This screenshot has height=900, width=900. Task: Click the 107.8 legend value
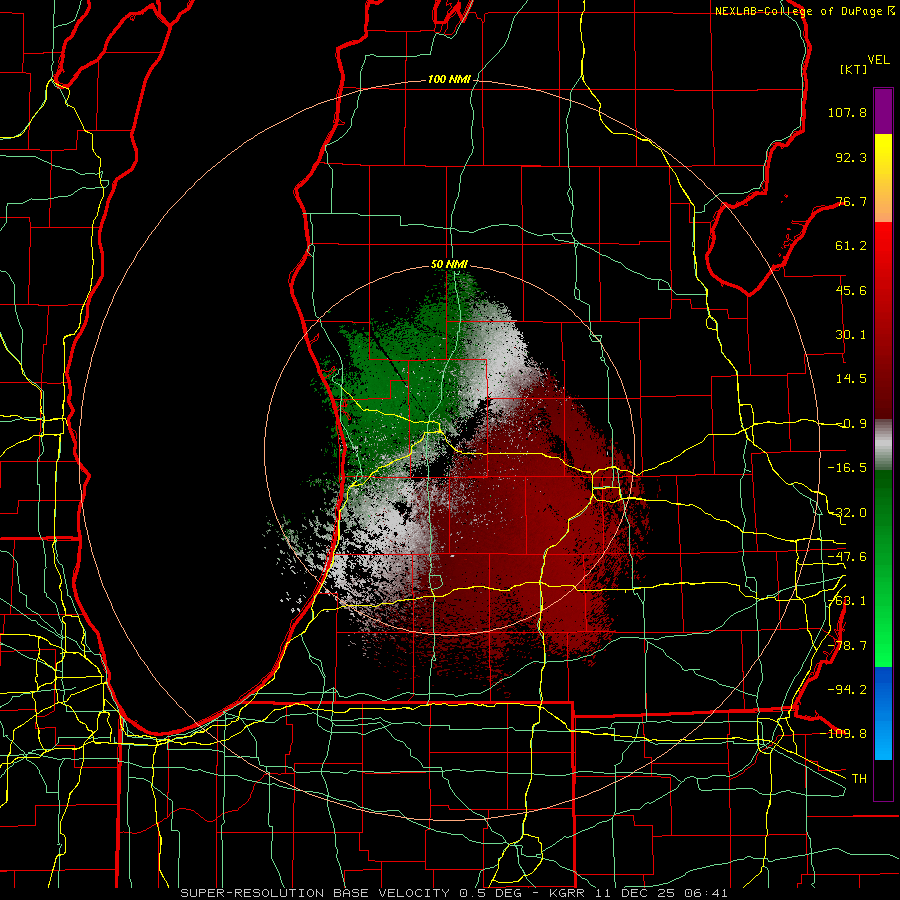point(847,112)
